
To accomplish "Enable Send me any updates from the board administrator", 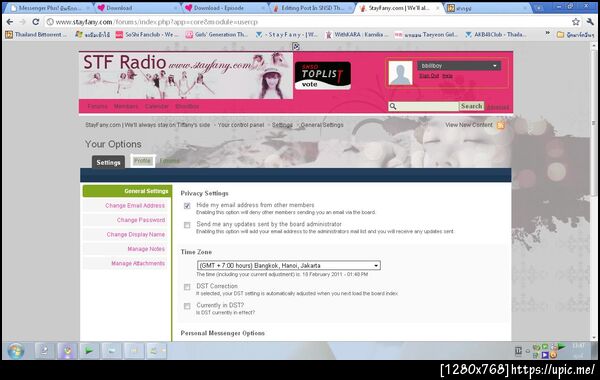I will click(x=187, y=225).
